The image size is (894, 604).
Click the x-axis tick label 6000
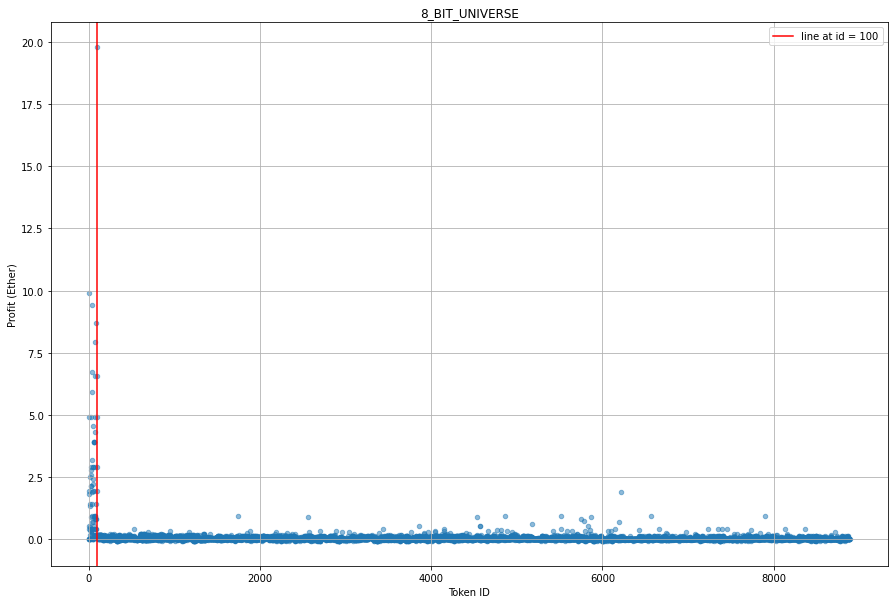[x=603, y=578]
